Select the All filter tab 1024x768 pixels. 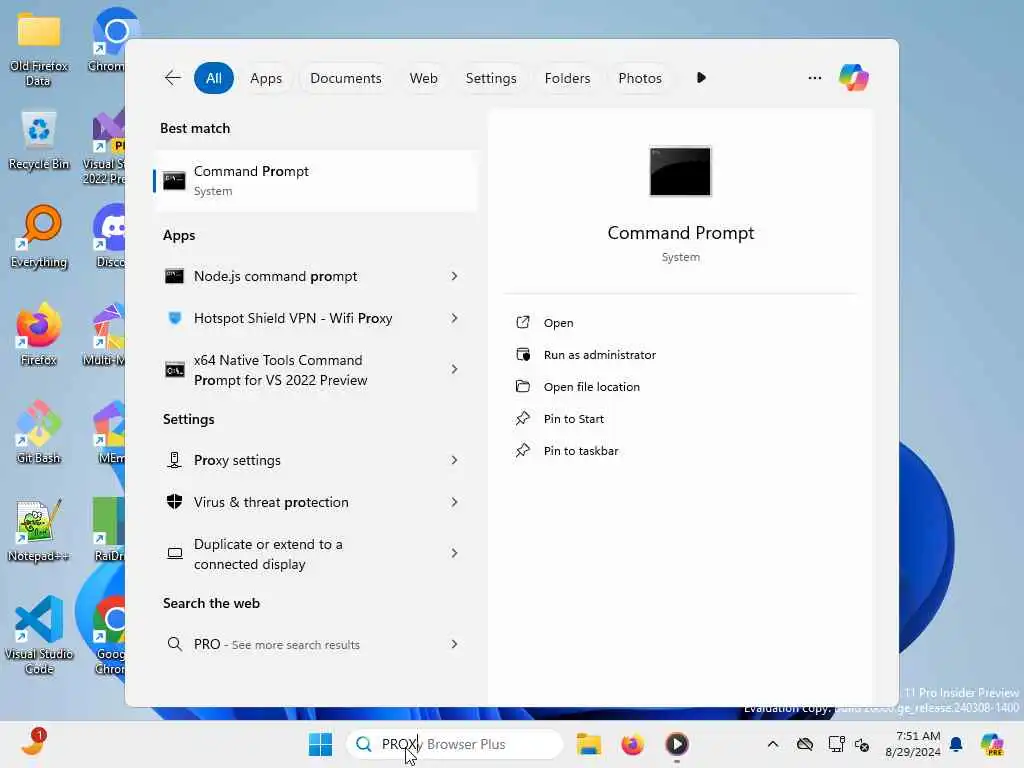click(214, 78)
